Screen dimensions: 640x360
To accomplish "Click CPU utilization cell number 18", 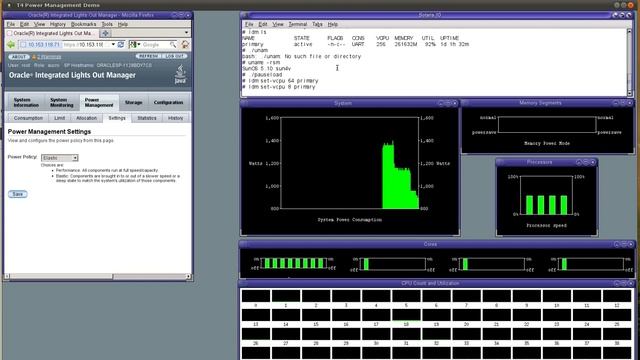I will pyautogui.click(x=406, y=315).
